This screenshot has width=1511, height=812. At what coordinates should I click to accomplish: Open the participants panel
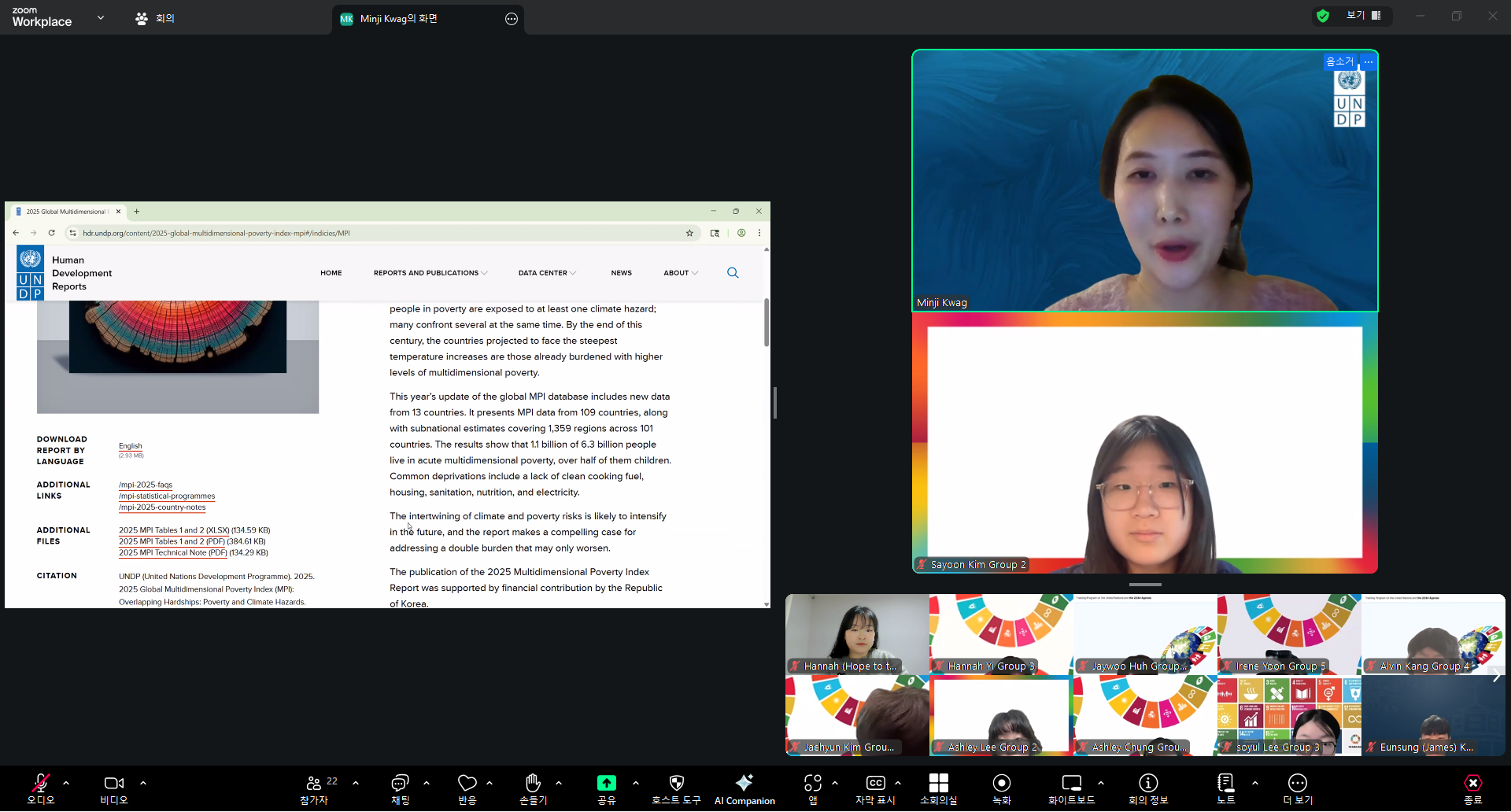pos(314,788)
